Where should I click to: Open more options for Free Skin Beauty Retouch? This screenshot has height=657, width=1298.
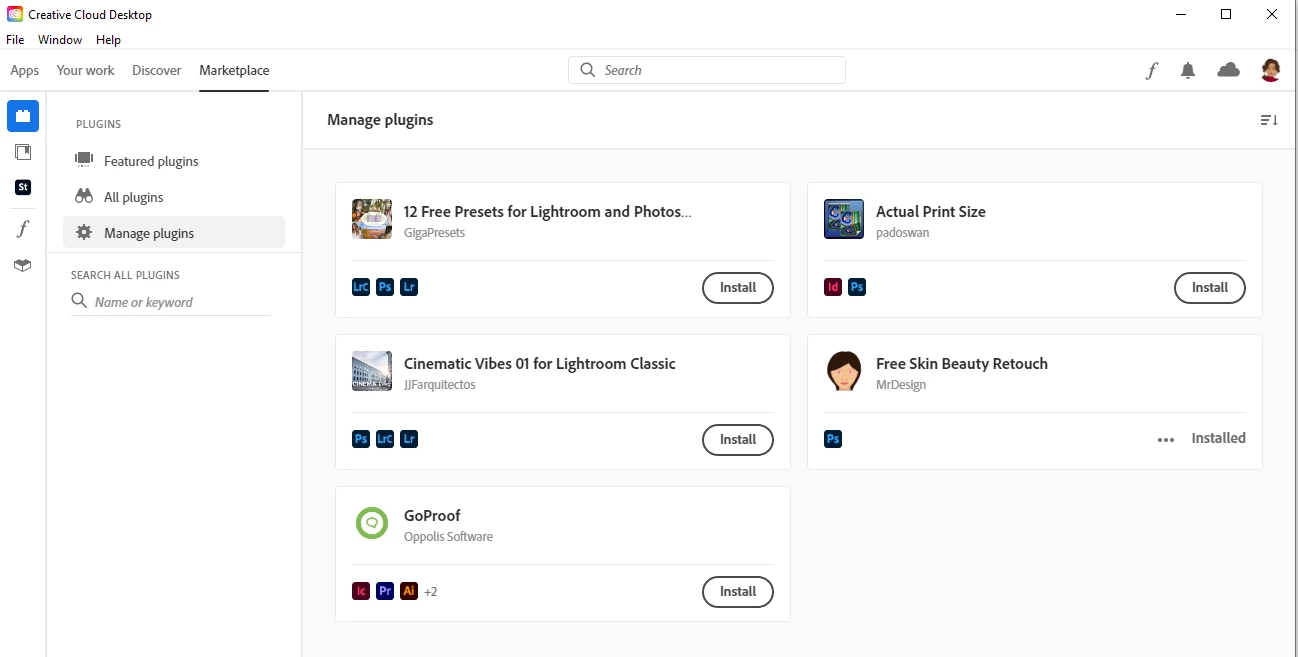[x=1166, y=439]
